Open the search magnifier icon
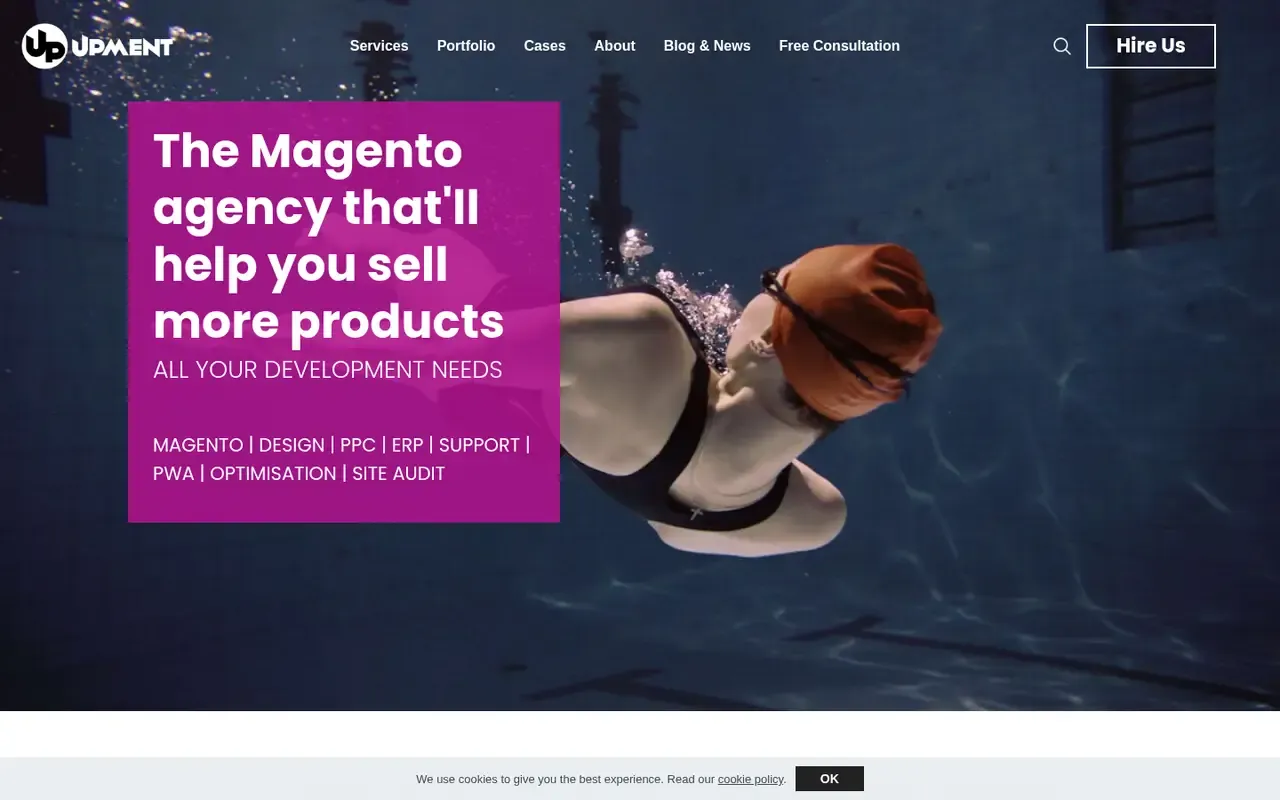This screenshot has height=800, width=1280. pos(1062,46)
